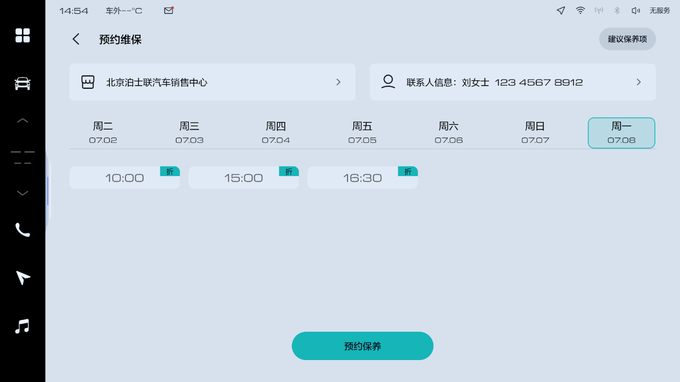Open the app grid home icon
Viewport: 680px width, 382px height.
point(23,36)
